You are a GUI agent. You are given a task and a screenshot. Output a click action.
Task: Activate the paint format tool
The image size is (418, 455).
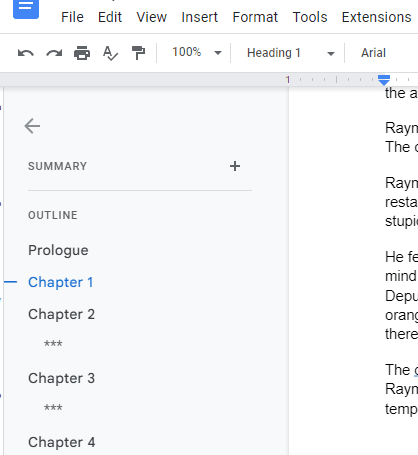click(138, 53)
